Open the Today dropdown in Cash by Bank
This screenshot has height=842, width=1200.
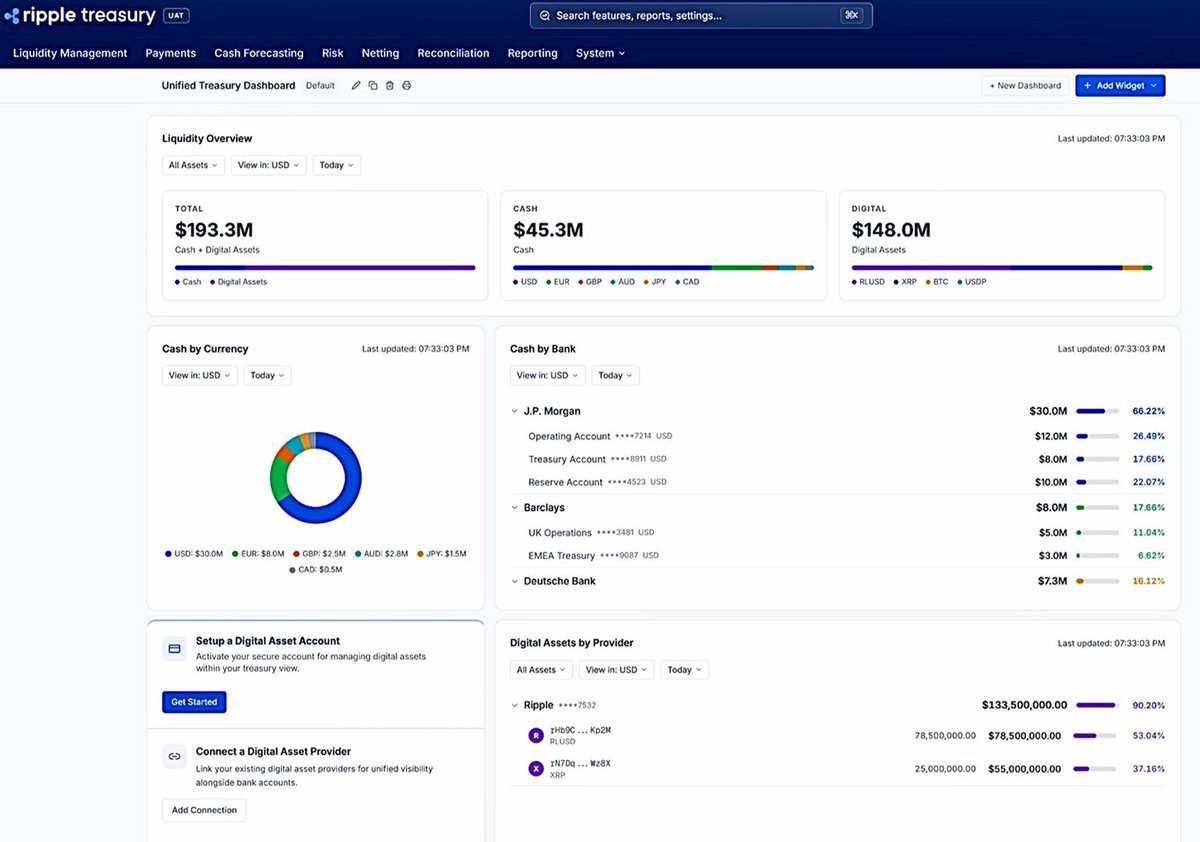(x=615, y=376)
